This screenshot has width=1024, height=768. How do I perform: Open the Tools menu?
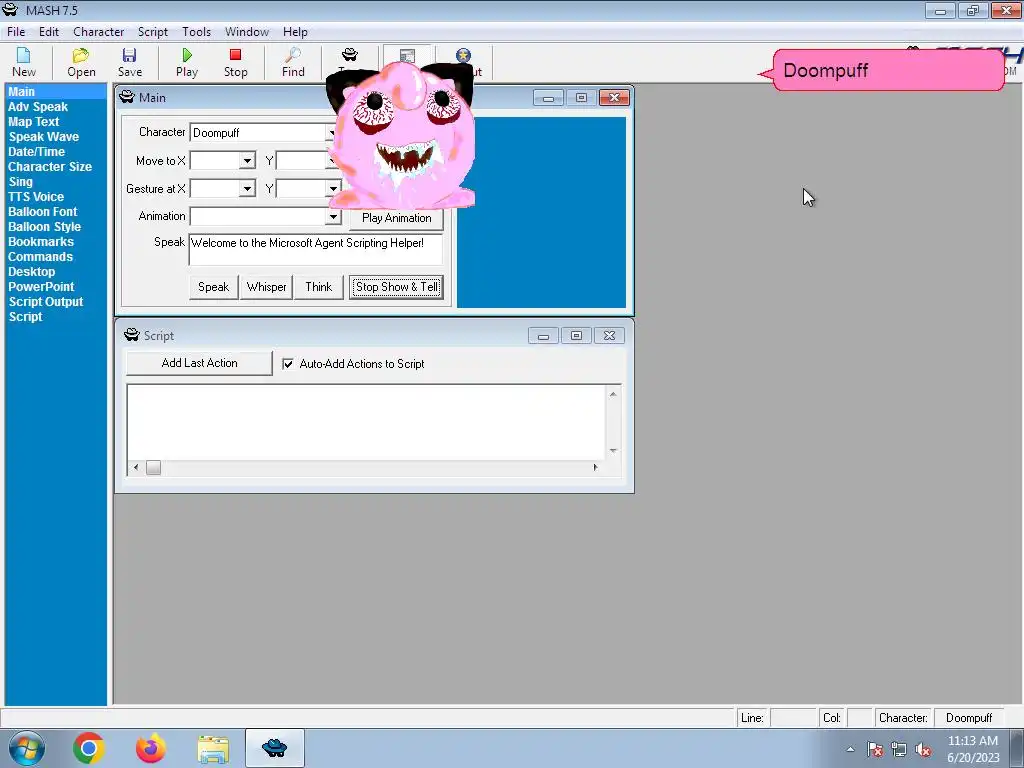[x=197, y=31]
